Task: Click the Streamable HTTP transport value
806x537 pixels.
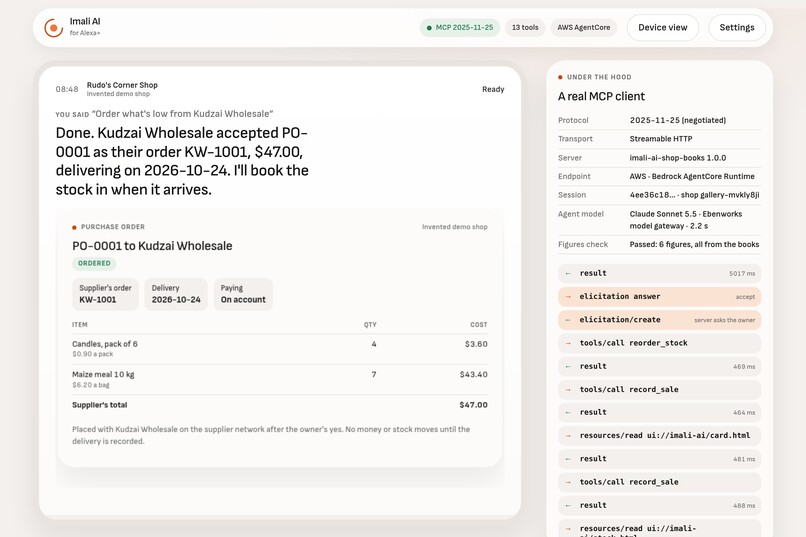Action: [x=661, y=139]
